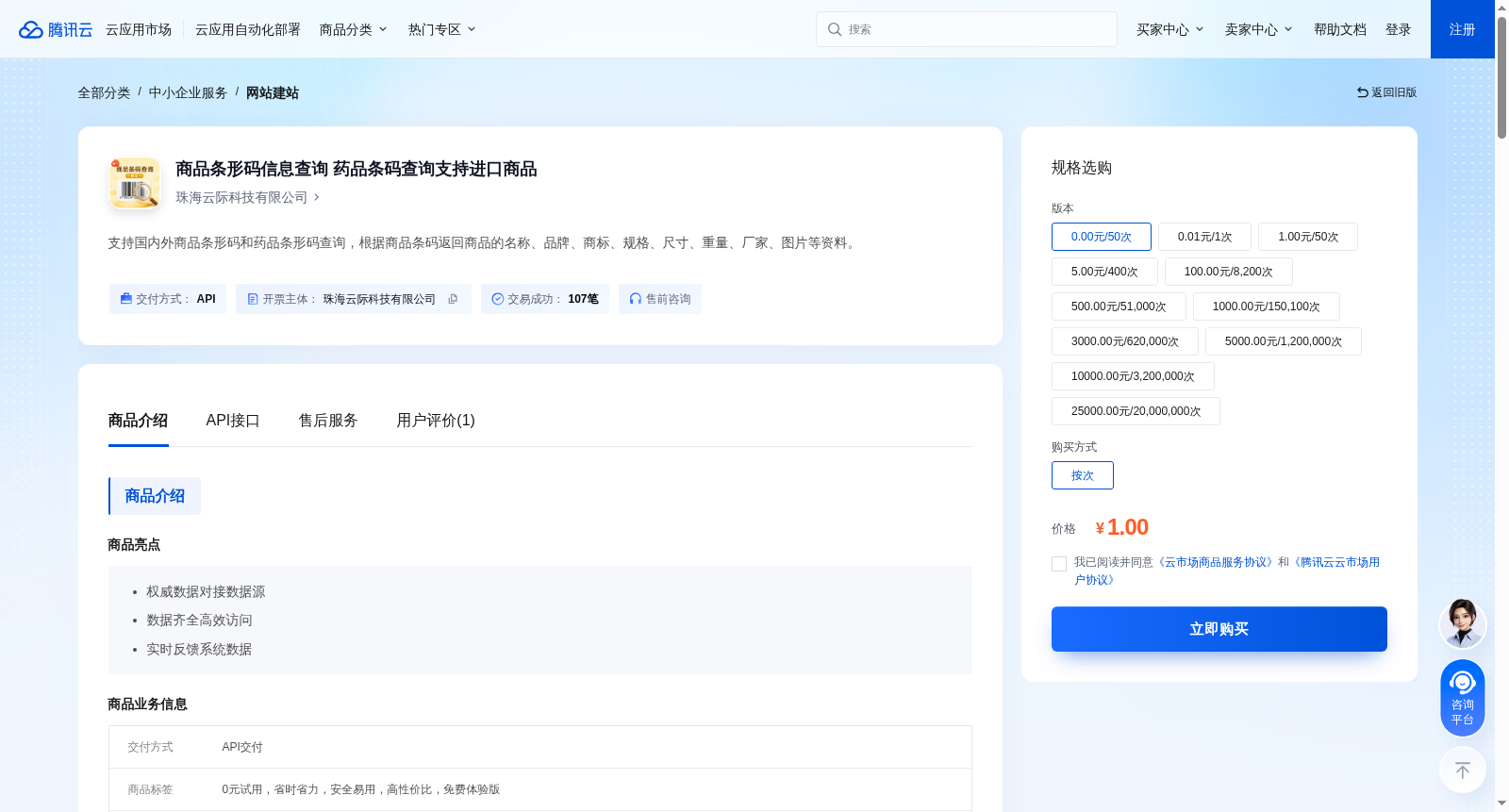This screenshot has height=812, width=1509.
Task: Open 云应用自动化部署 in the top nav
Action: point(248,29)
